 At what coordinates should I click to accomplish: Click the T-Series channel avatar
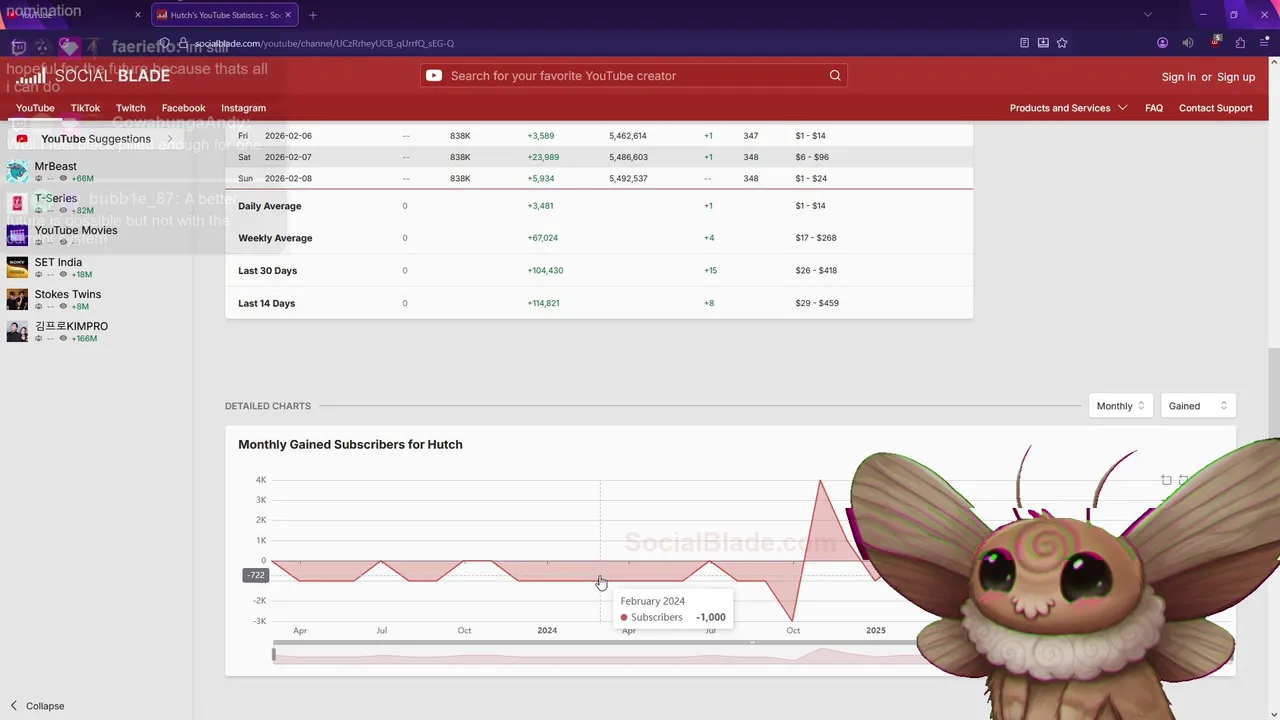click(17, 204)
